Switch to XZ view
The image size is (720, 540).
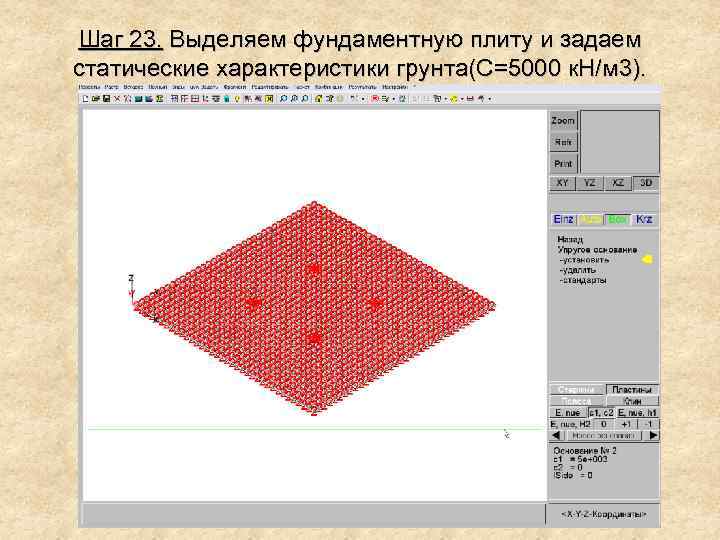pyautogui.click(x=618, y=183)
